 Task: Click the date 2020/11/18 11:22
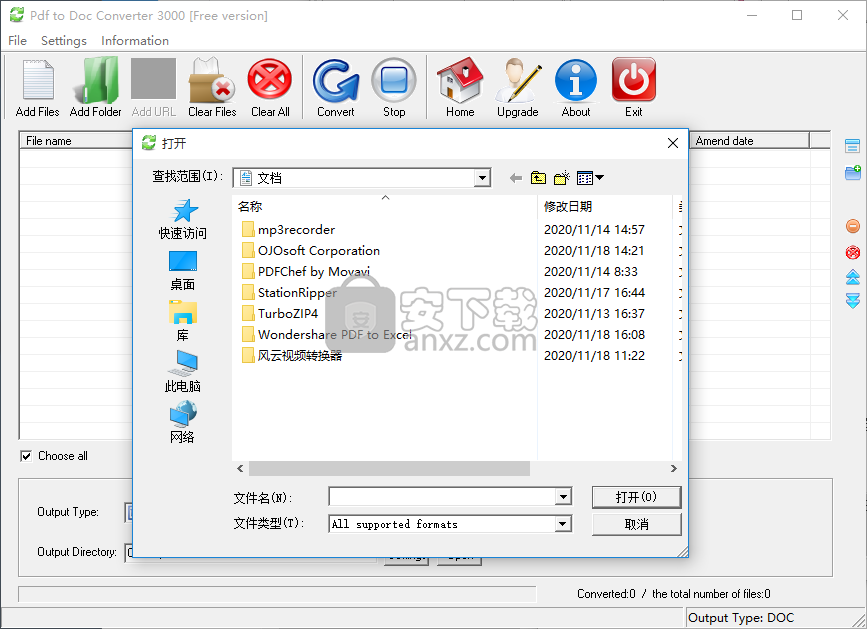pyautogui.click(x=594, y=355)
